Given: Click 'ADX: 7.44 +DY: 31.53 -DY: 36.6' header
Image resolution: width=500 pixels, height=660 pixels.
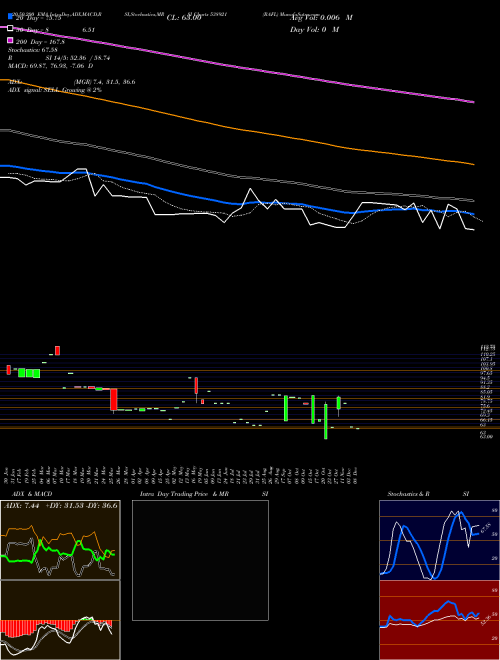Looking at the screenshot, I should point(61,505).
